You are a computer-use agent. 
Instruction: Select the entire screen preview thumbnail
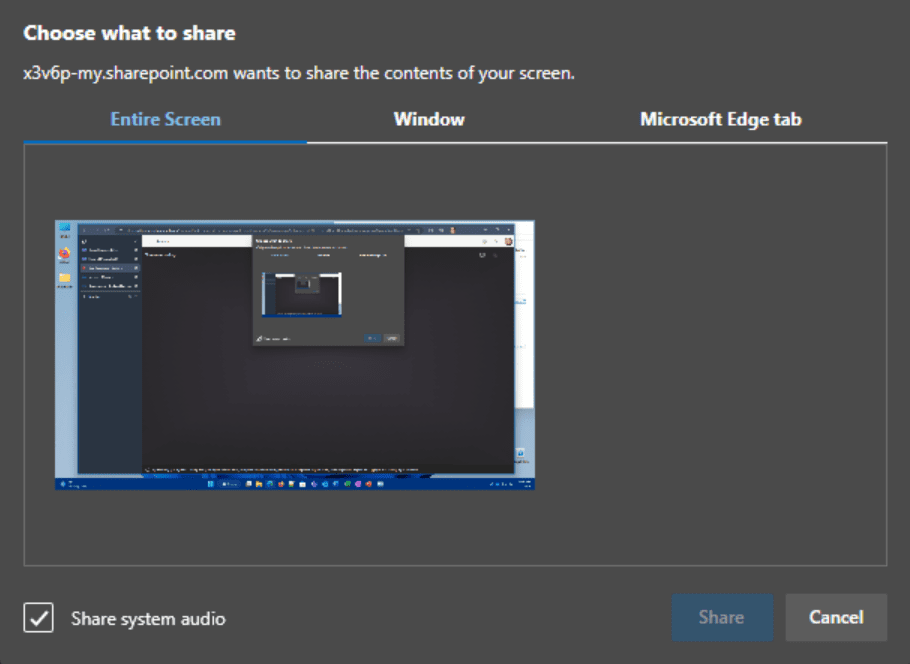click(295, 355)
